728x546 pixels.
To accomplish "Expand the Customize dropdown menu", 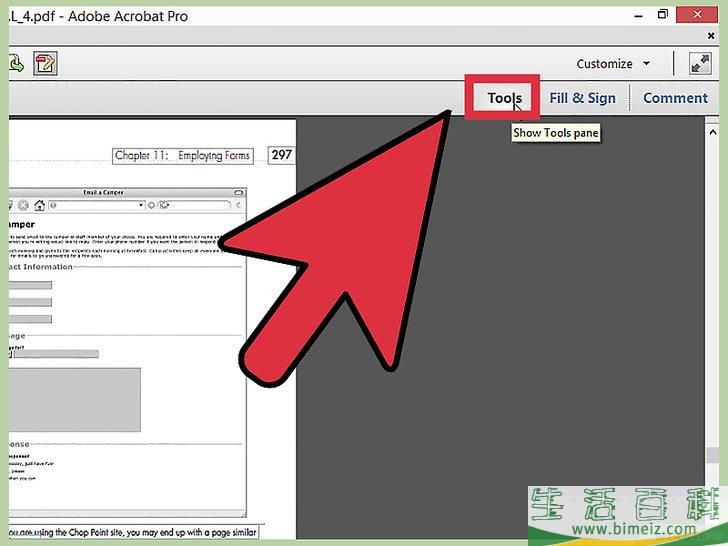I will tap(613, 64).
